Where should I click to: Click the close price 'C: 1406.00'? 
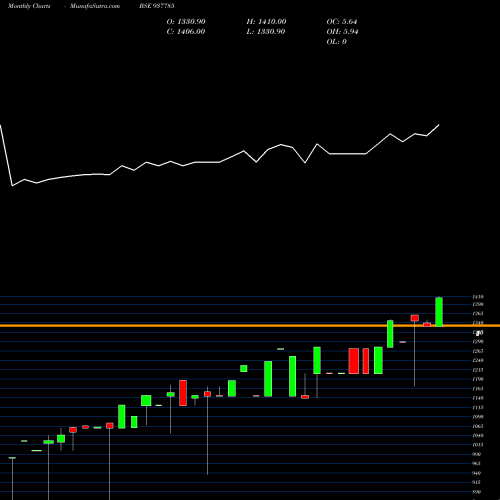(x=186, y=32)
